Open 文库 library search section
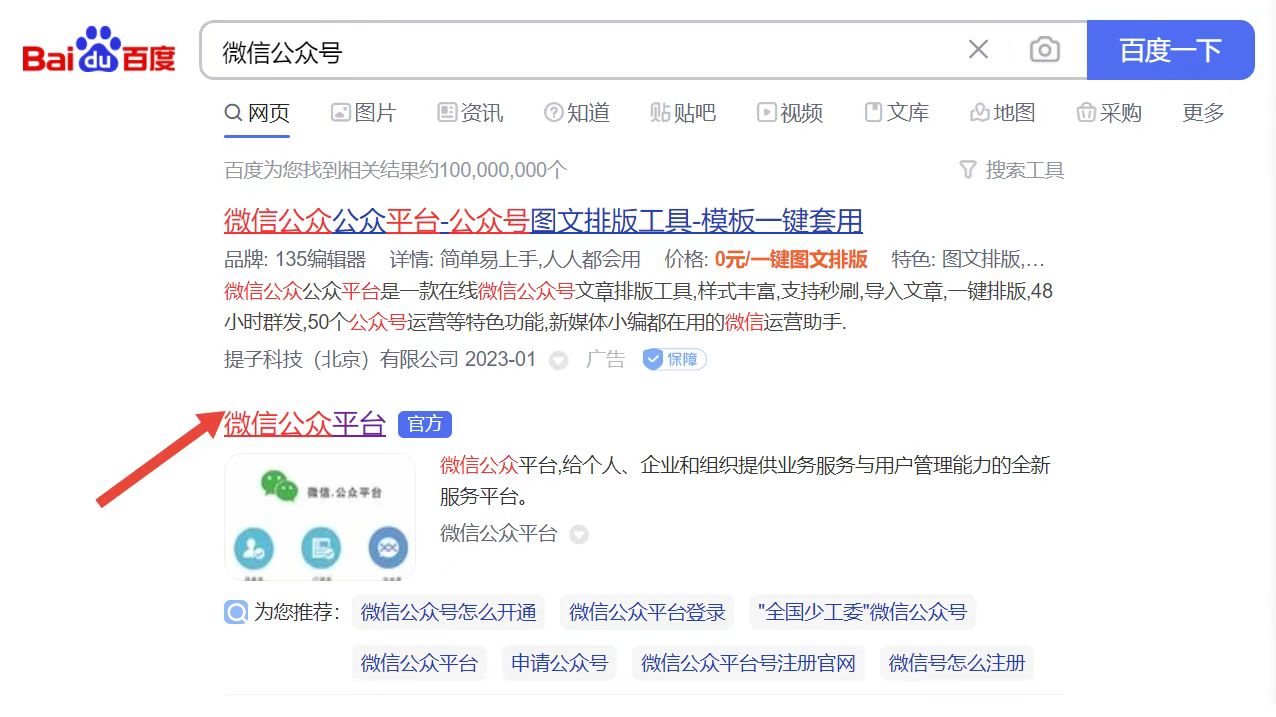Viewport: 1276px width, 717px height. [897, 112]
